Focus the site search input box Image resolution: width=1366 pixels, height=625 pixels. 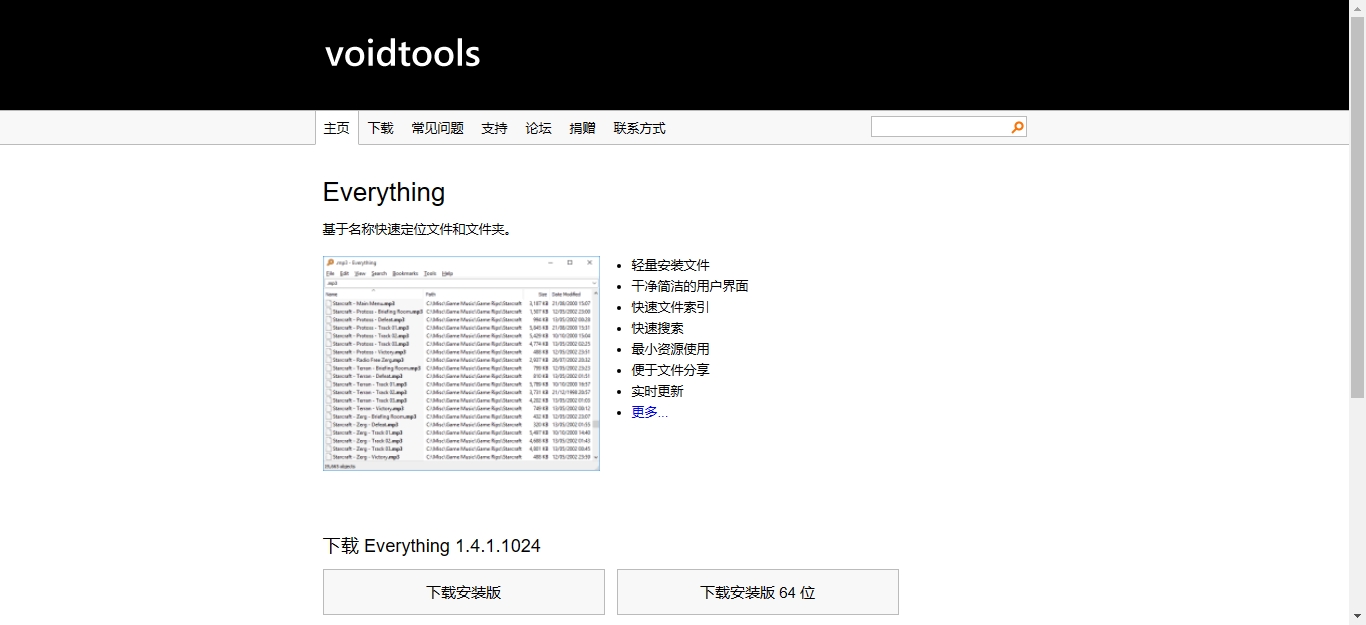point(940,127)
